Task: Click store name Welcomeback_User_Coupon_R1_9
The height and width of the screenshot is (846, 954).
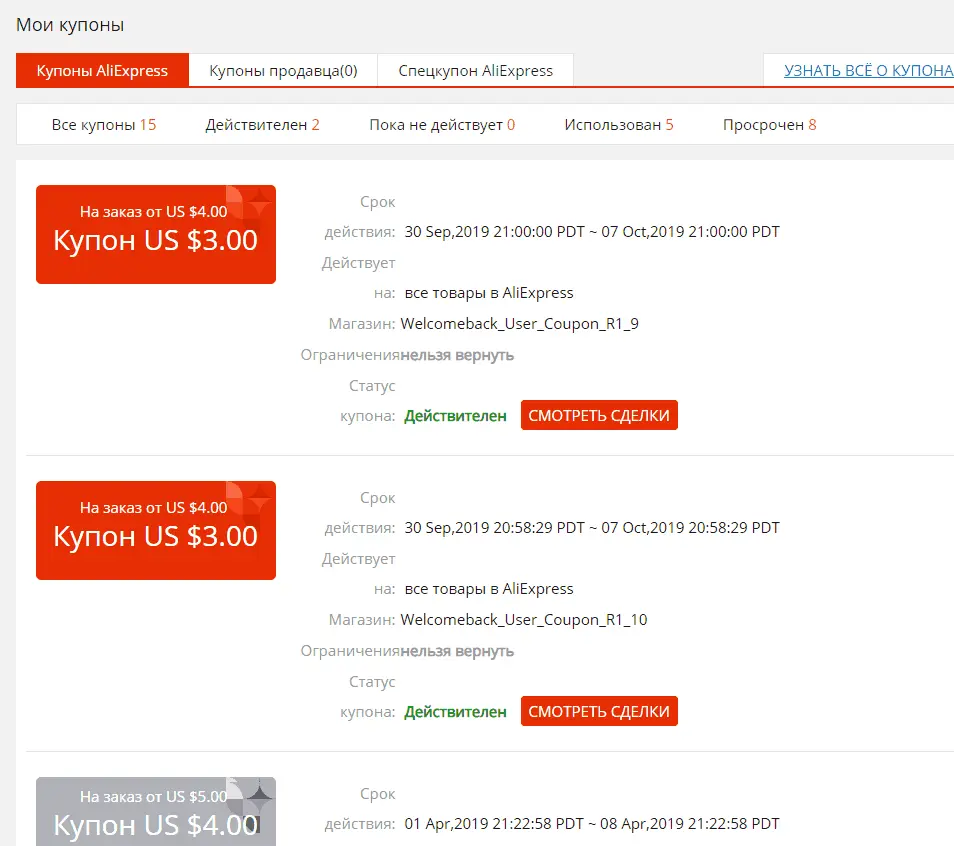Action: 520,324
